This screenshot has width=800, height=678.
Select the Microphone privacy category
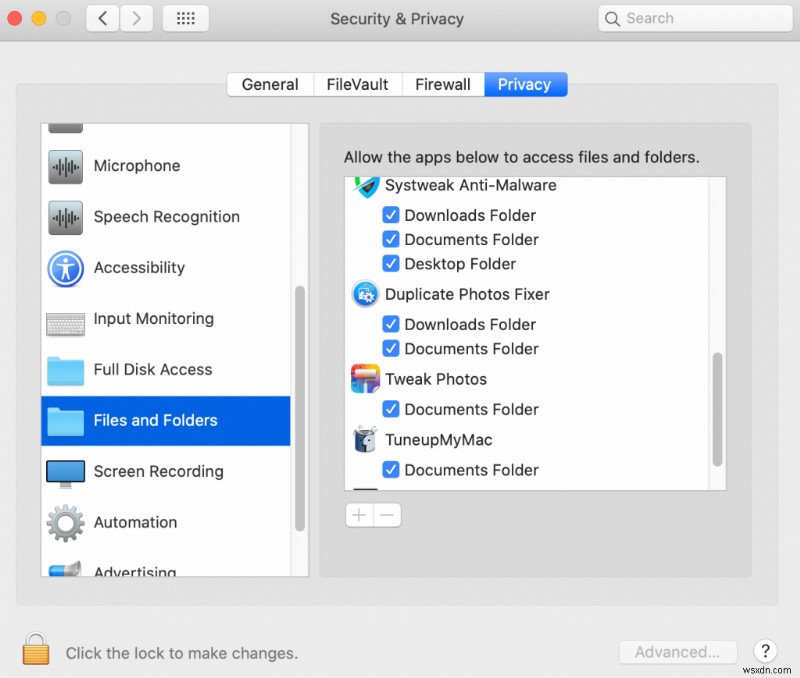[135, 166]
